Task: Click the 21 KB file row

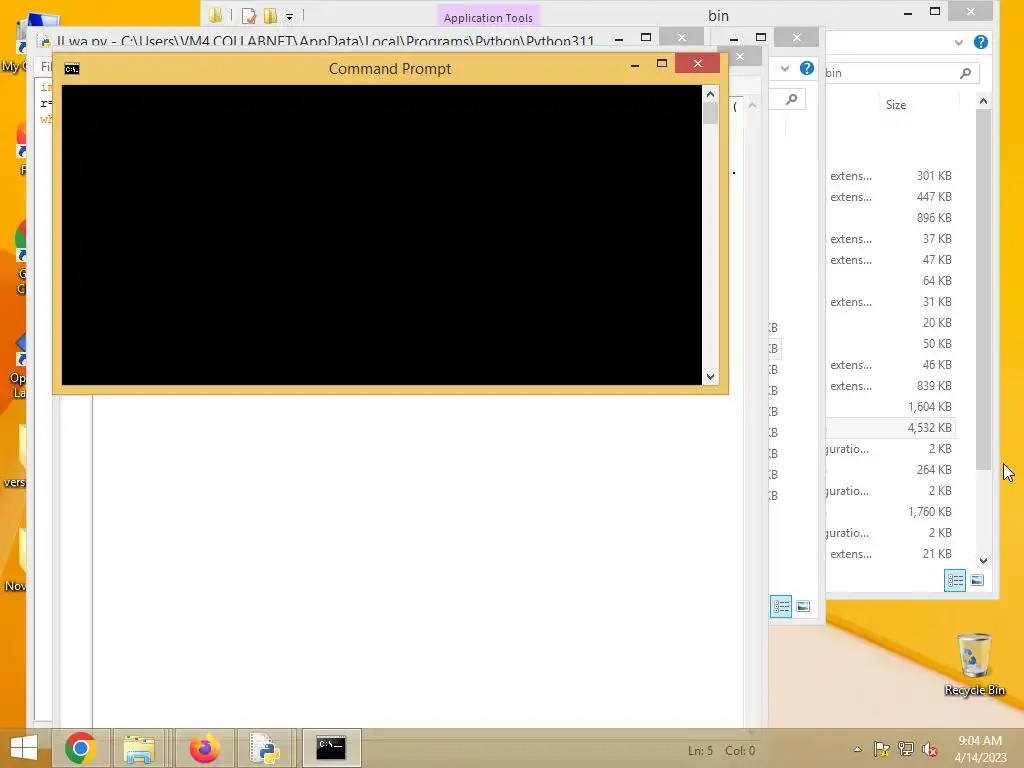Action: coord(890,554)
